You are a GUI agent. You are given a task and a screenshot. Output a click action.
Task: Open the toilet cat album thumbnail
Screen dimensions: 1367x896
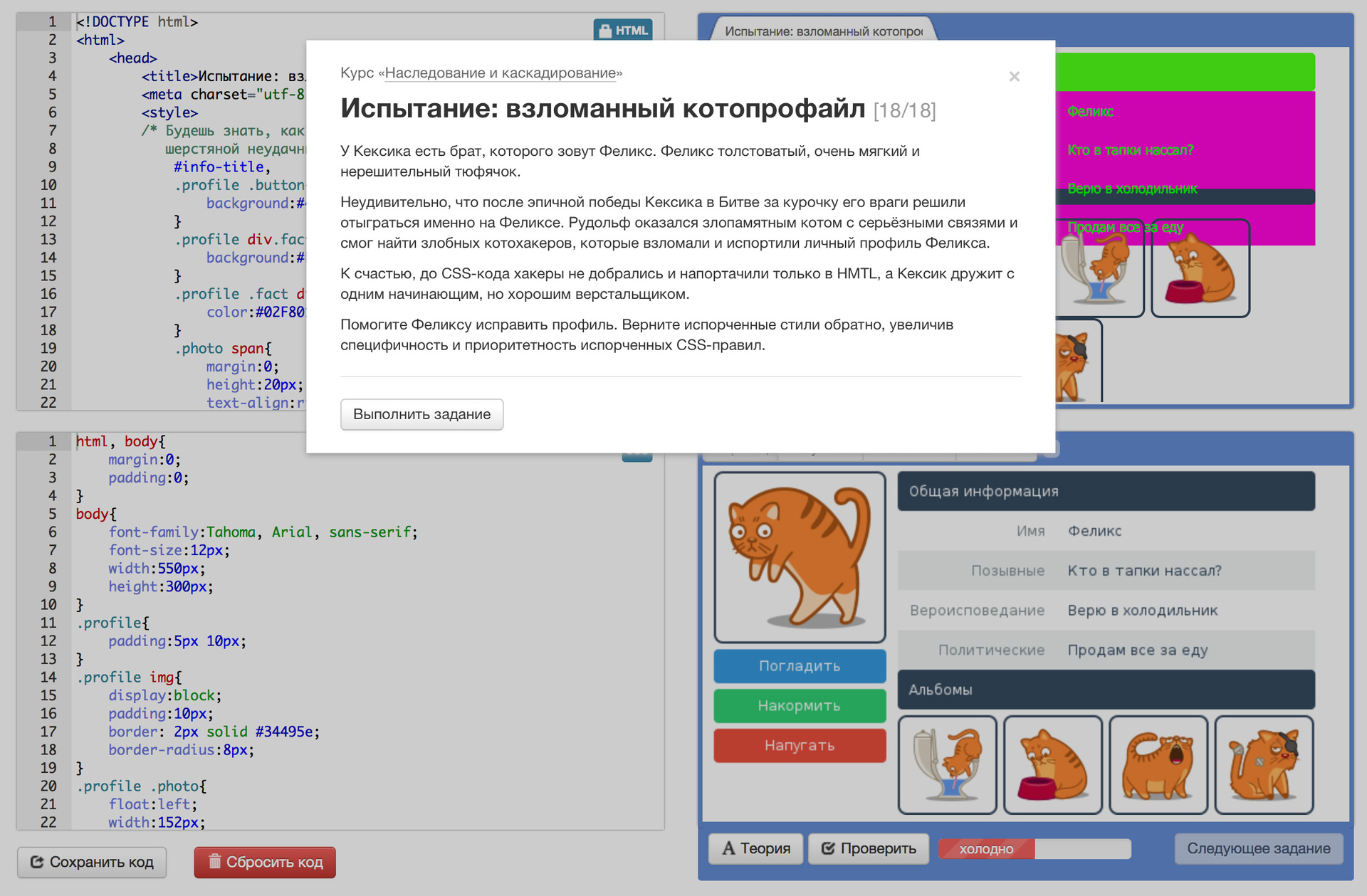tap(947, 765)
